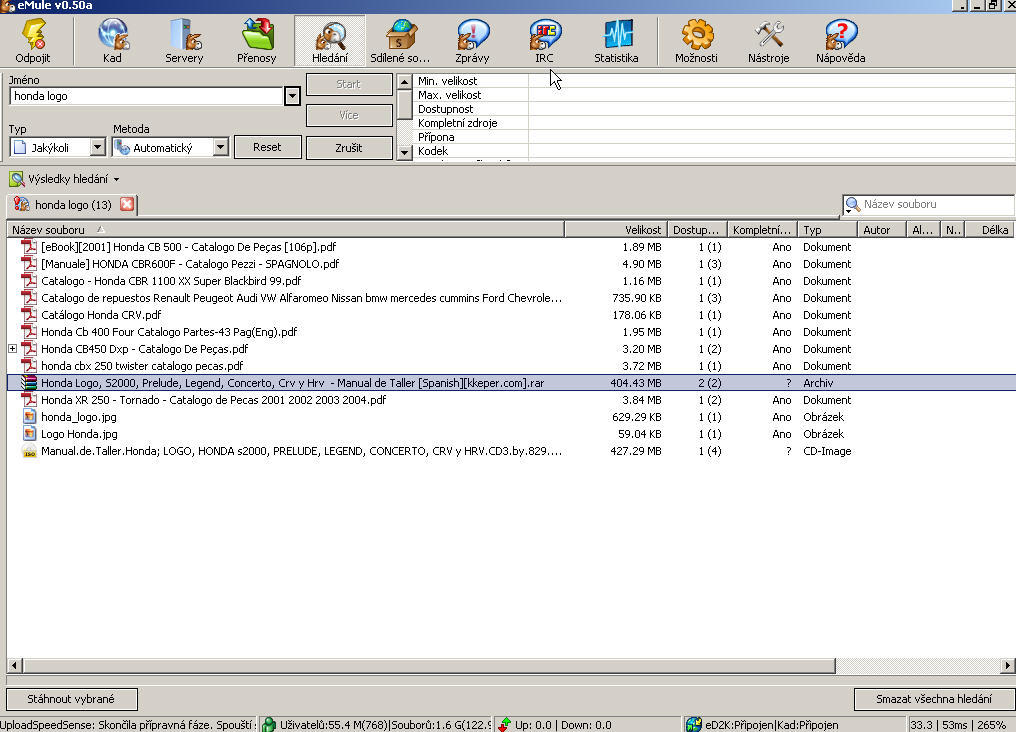Open the IRC chat toolbar icon

[544, 41]
